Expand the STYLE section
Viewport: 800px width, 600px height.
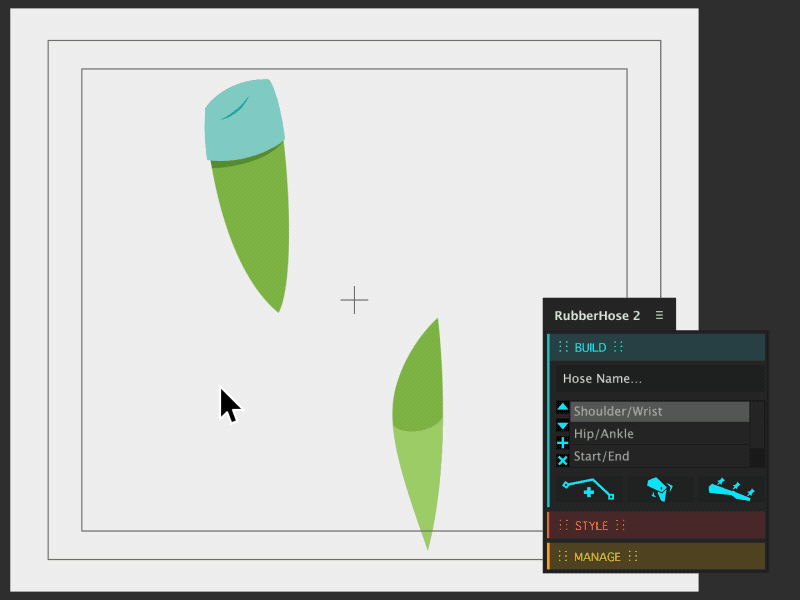click(x=592, y=525)
